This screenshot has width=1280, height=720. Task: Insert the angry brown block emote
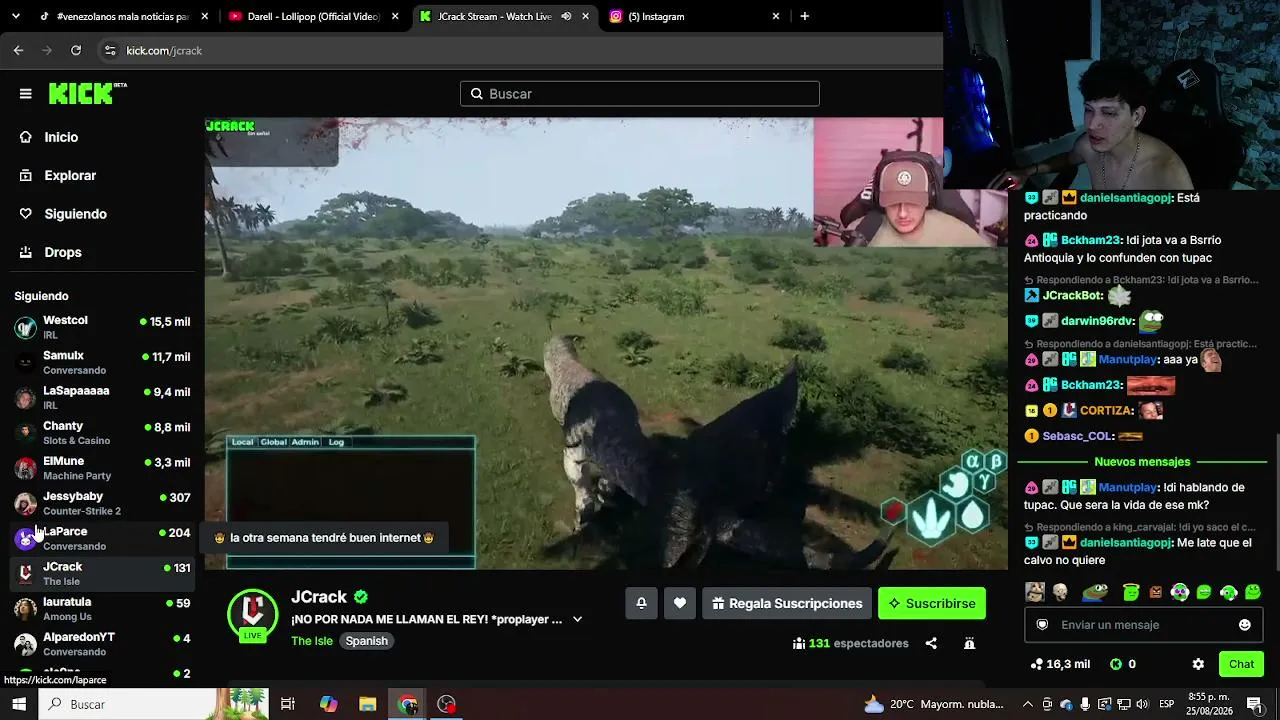pos(1156,592)
